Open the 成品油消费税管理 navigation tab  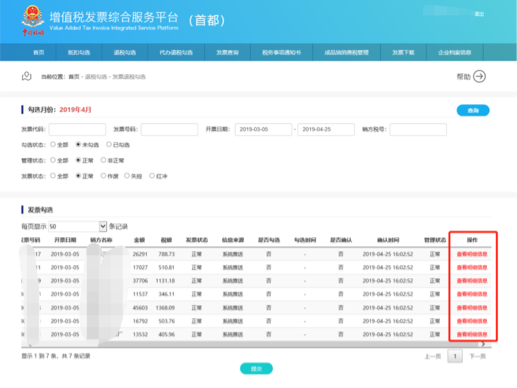[346, 52]
